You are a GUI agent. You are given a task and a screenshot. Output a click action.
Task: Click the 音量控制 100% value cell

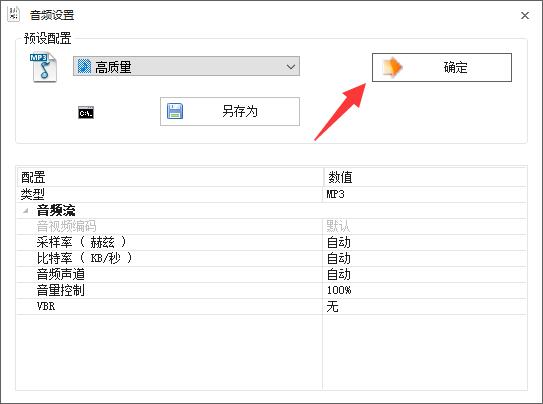(425, 290)
